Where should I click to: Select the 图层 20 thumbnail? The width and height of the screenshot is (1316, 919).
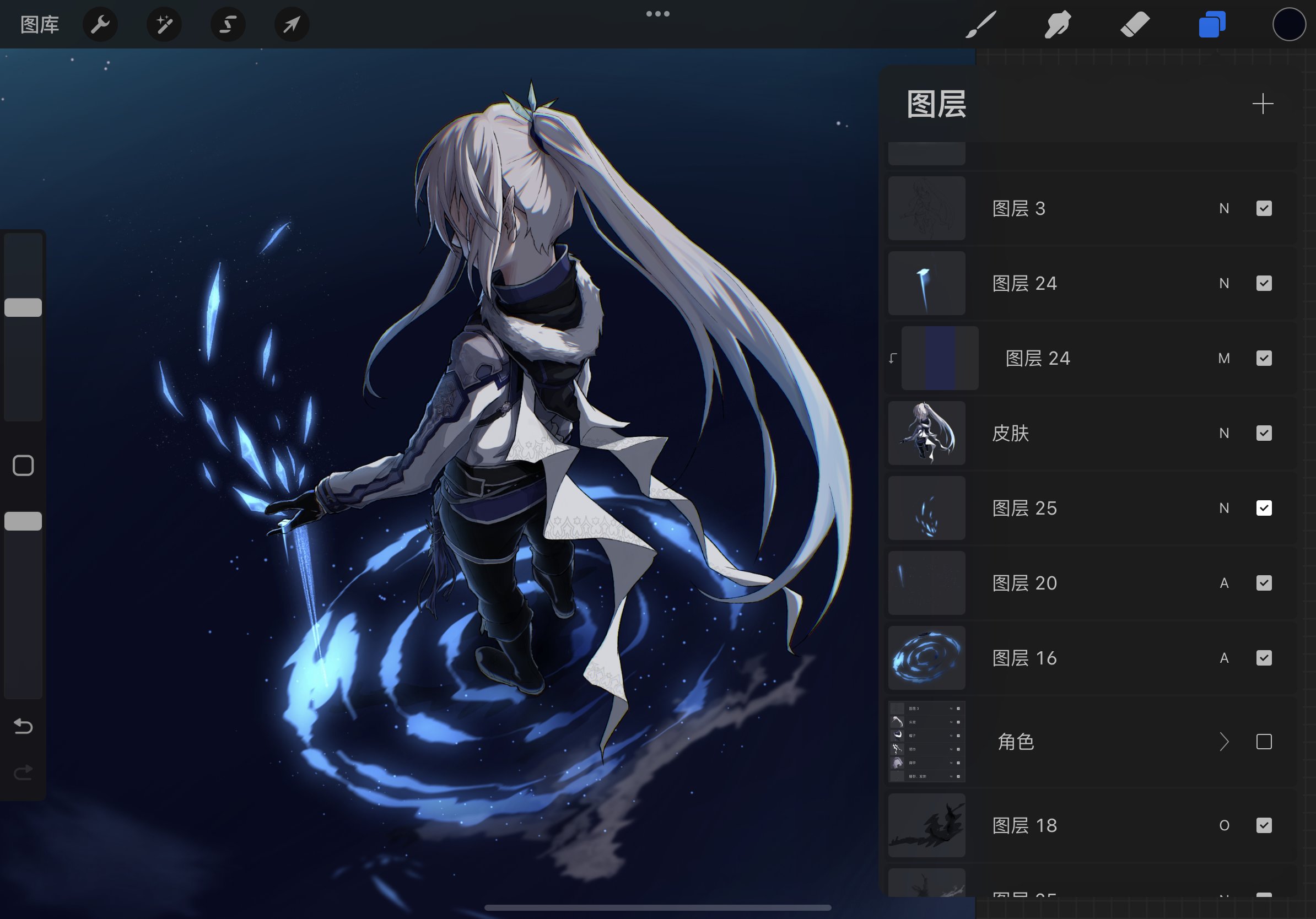pos(927,583)
